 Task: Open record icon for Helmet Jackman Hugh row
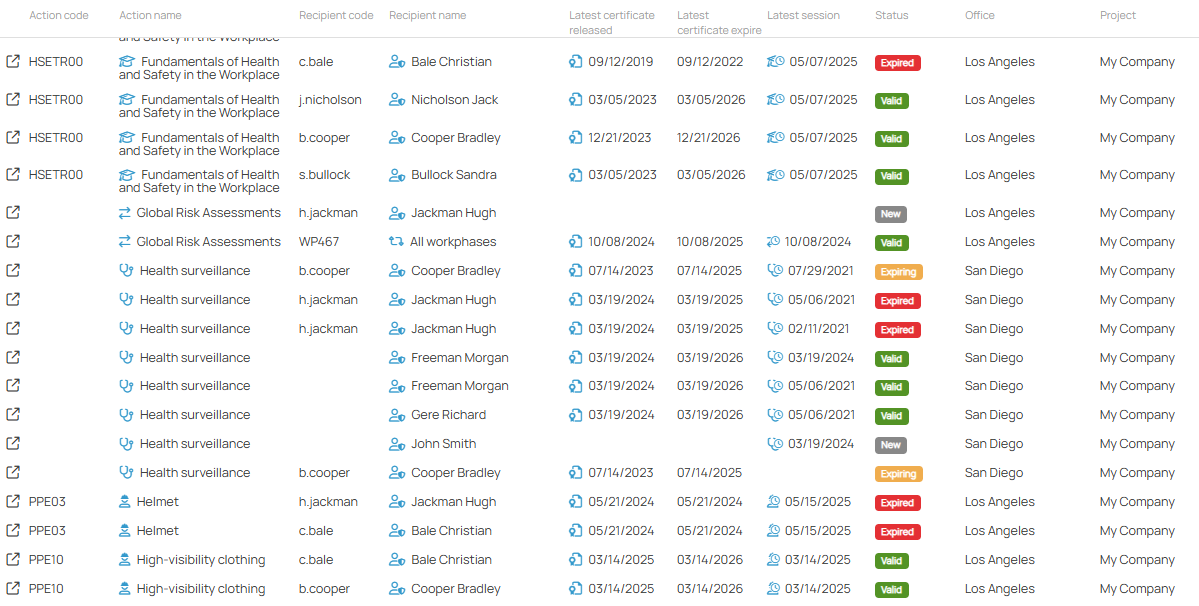(12, 502)
